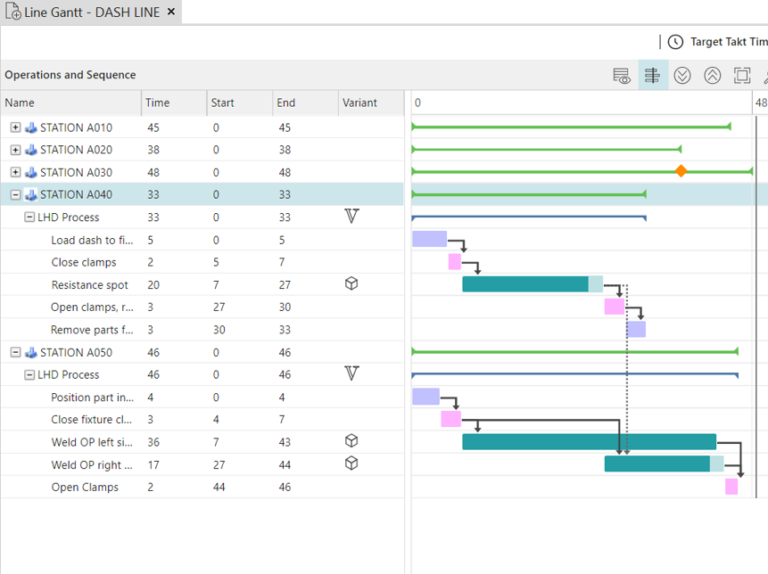768x574 pixels.
Task: Collapse the STATION A040 tree node
Action: tap(15, 195)
